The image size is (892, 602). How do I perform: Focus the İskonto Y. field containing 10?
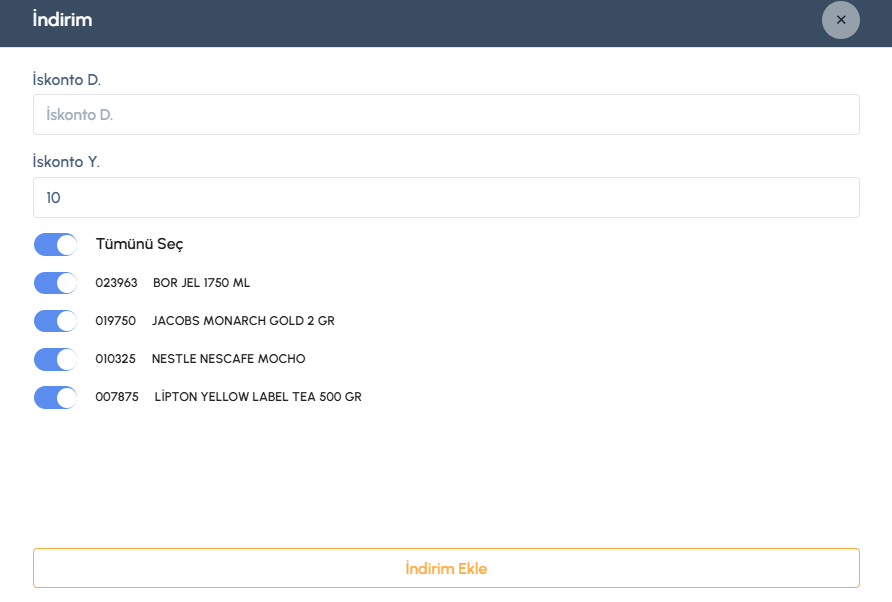tap(446, 198)
